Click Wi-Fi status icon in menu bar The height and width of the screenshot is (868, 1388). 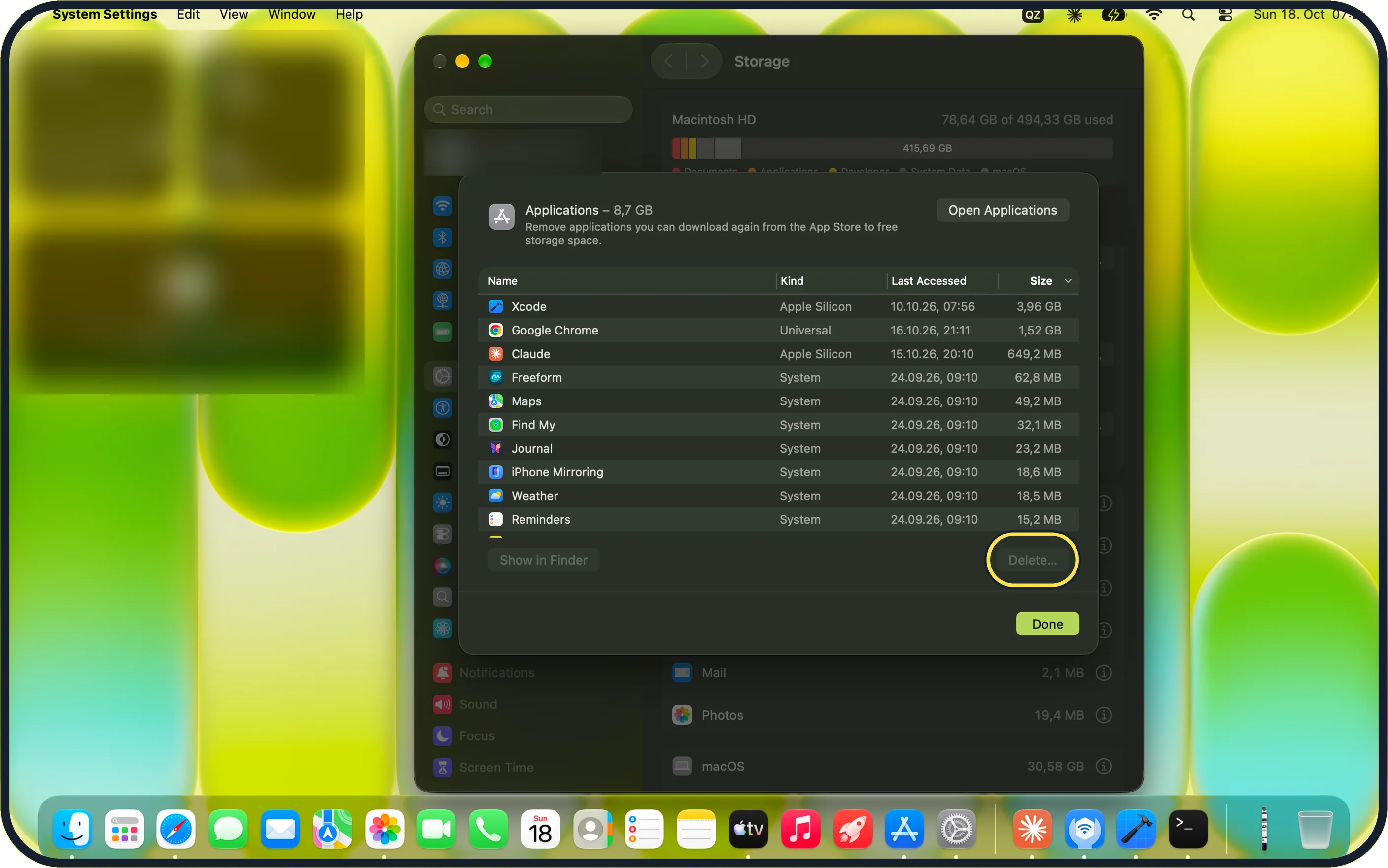[1154, 15]
